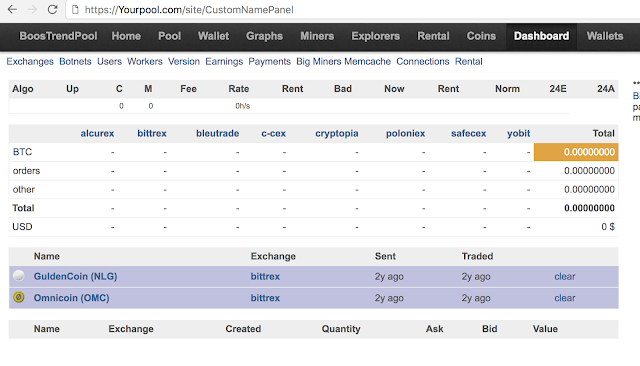The height and width of the screenshot is (366, 640).
Task: Open the Rental sub-link below navbar
Action: pyautogui.click(x=469, y=62)
